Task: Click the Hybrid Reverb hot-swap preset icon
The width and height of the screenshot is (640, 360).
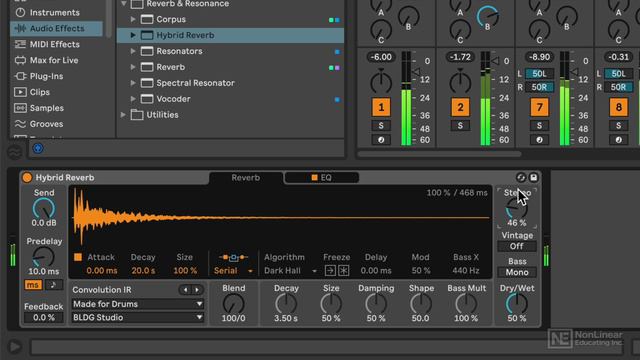Action: tap(521, 177)
